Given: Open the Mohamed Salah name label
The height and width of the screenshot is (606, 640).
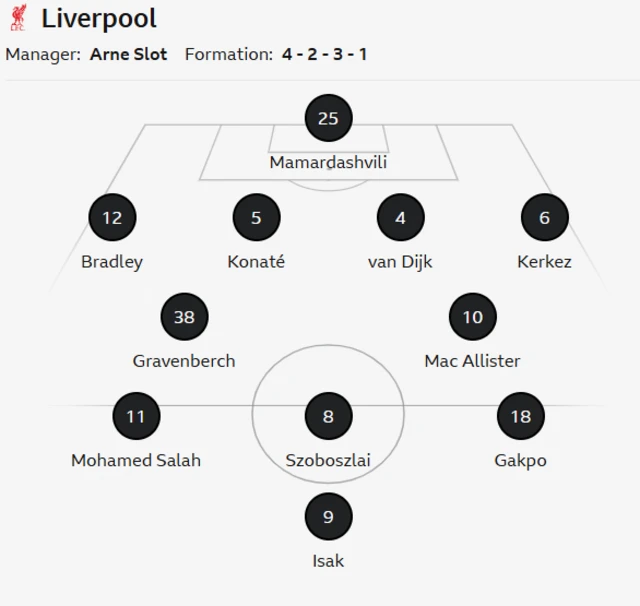Looking at the screenshot, I should pos(136,460).
